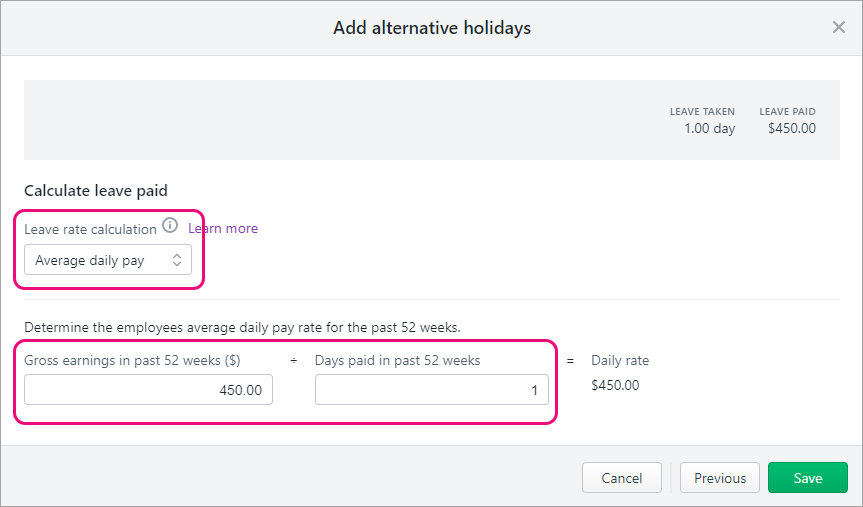Open the Average daily pay dropdown
The image size is (863, 507).
(x=108, y=260)
